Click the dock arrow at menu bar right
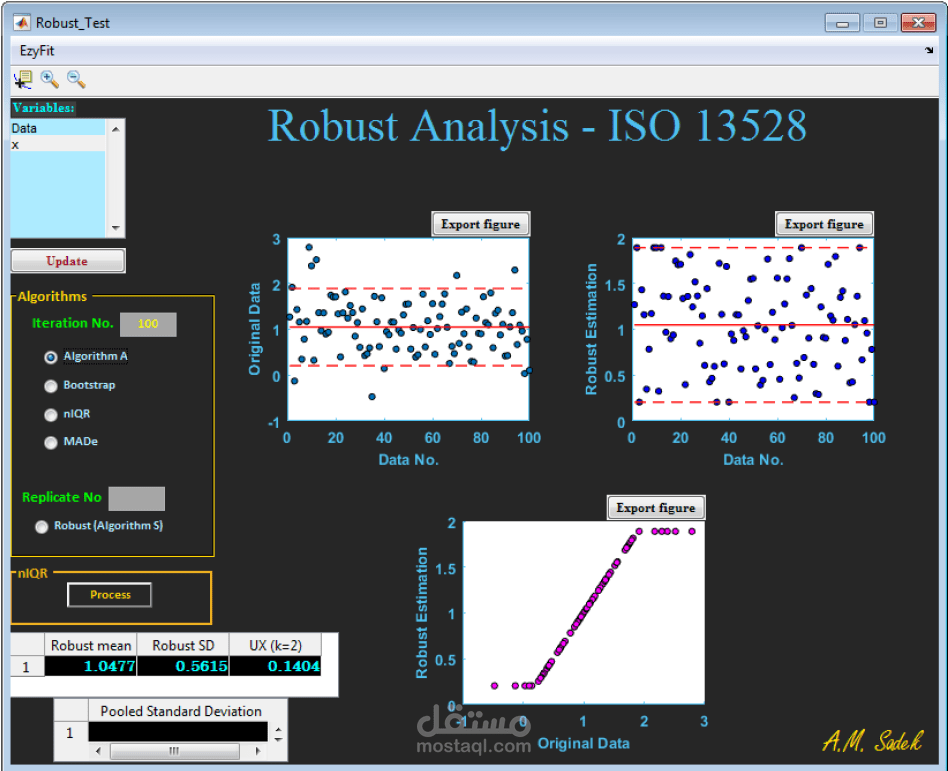The image size is (948, 771). (x=929, y=50)
